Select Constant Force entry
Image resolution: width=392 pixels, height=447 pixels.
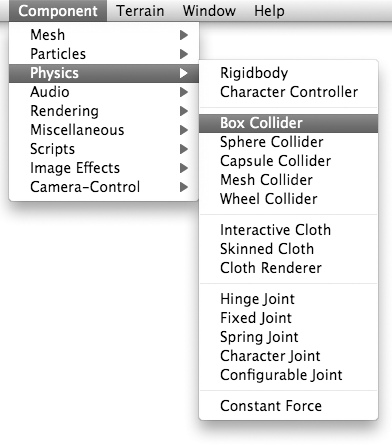click(x=289, y=406)
